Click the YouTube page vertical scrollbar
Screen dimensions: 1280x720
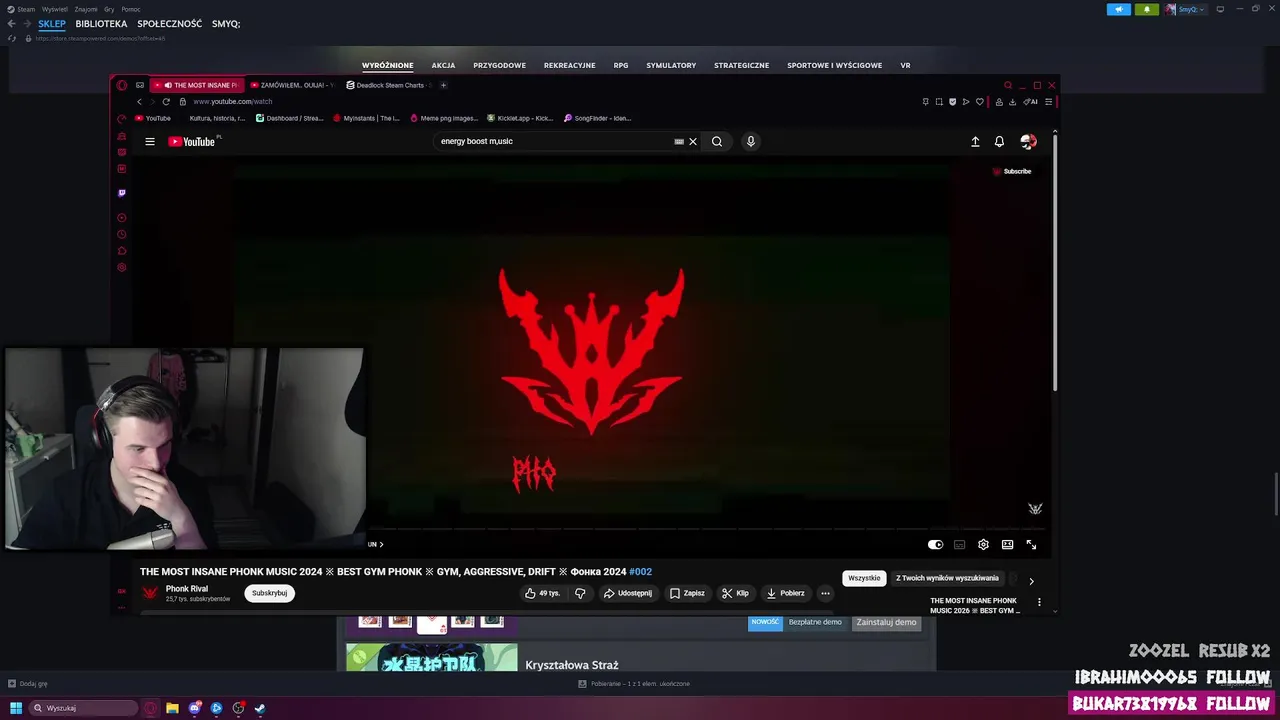click(x=1054, y=260)
